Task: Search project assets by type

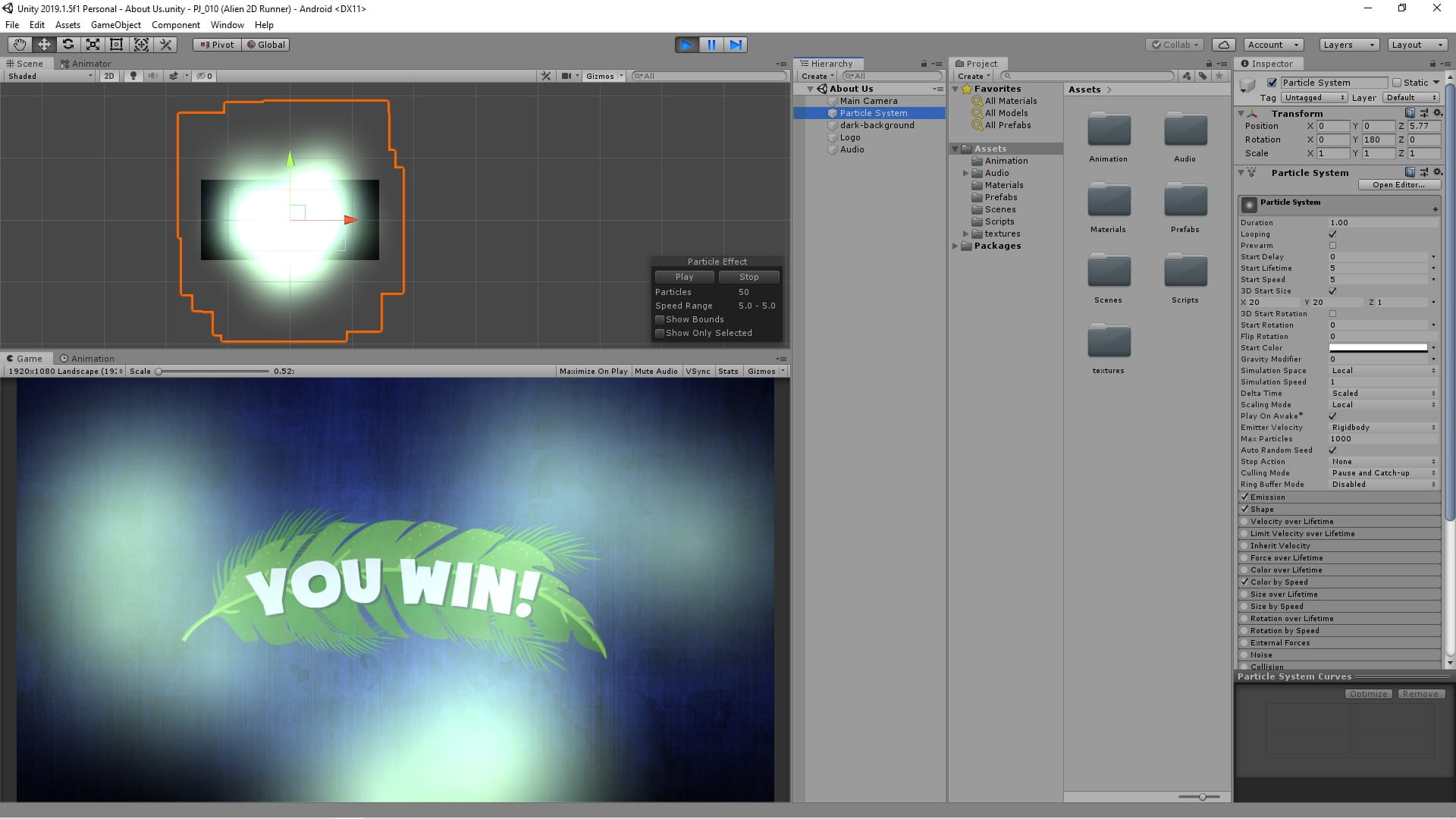Action: 1186,76
